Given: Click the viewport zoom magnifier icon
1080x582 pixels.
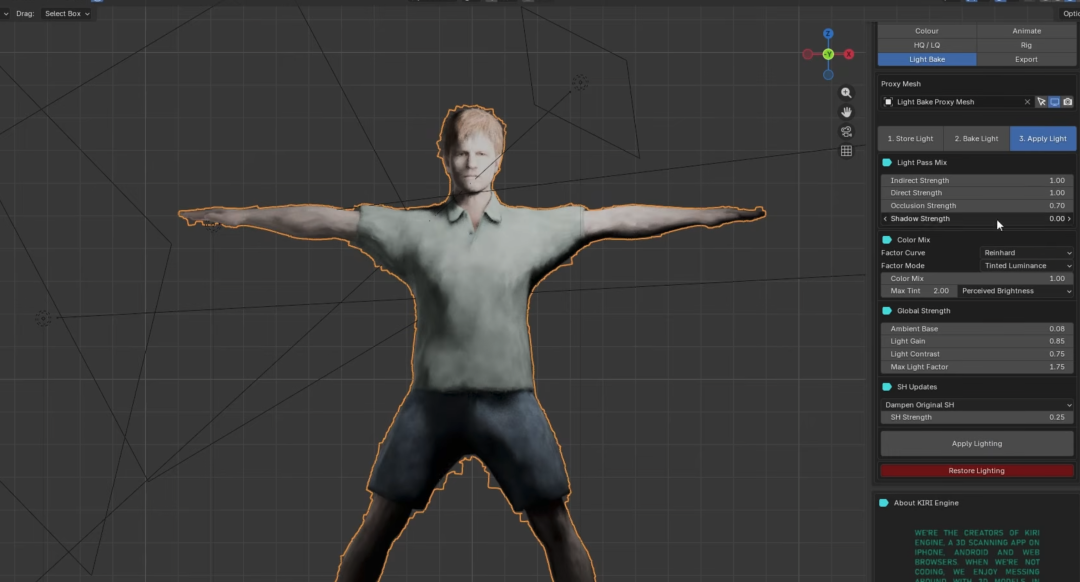Looking at the screenshot, I should [x=846, y=93].
